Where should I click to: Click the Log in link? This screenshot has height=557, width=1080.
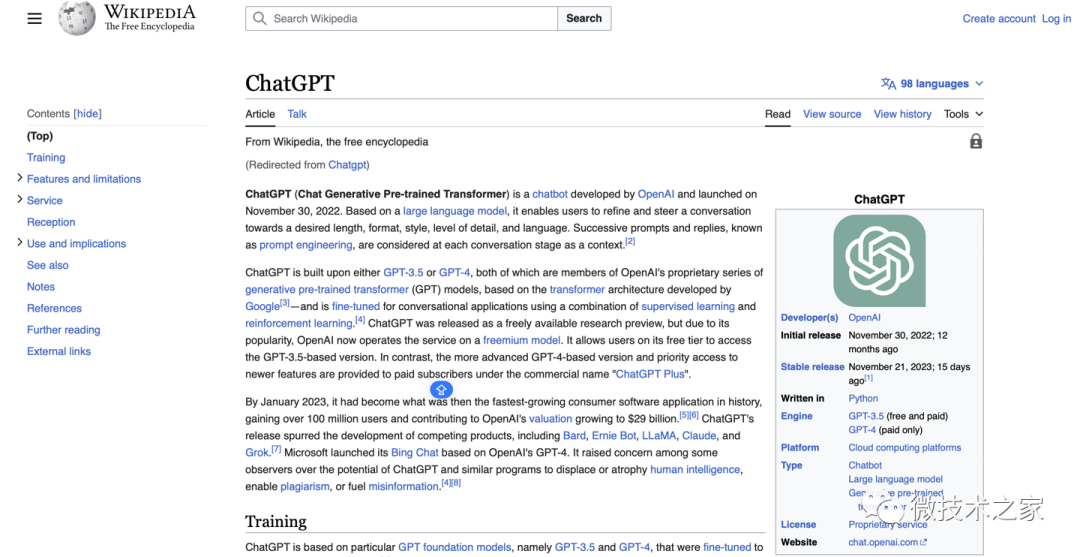pyautogui.click(x=1056, y=19)
